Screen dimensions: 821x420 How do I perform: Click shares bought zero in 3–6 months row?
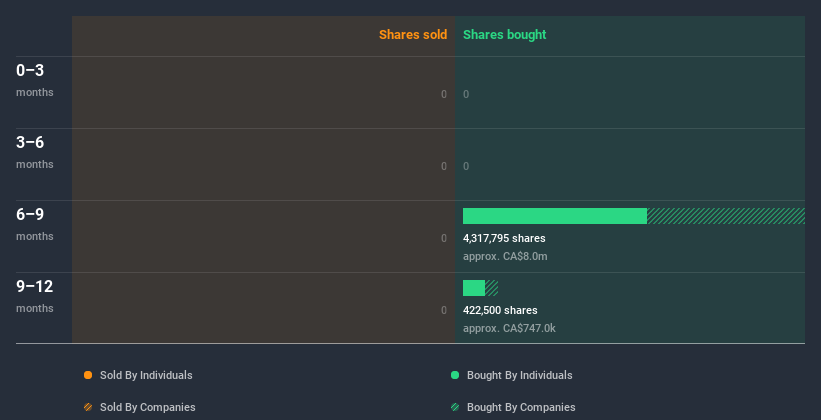466,166
